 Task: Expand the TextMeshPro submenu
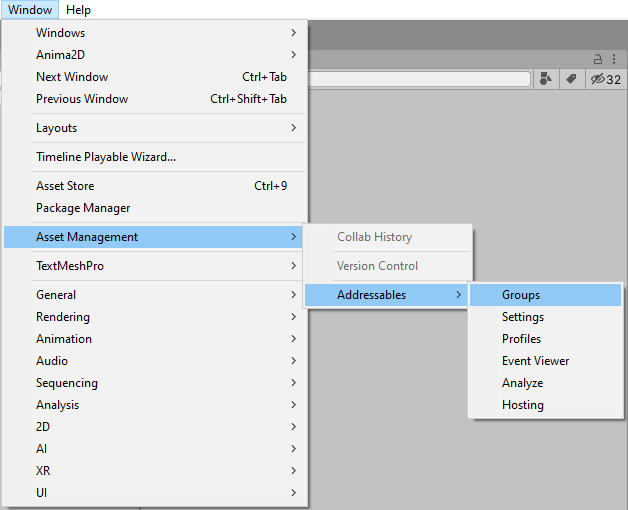click(70, 266)
